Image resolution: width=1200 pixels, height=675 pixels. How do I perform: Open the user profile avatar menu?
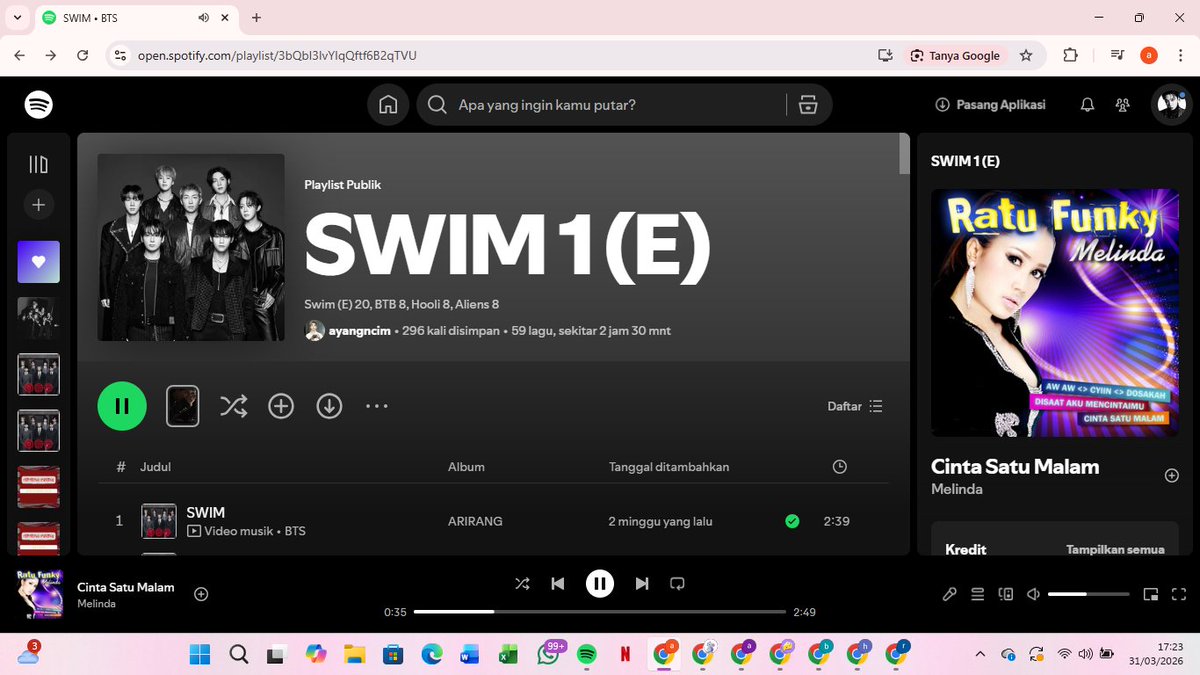(x=1169, y=104)
